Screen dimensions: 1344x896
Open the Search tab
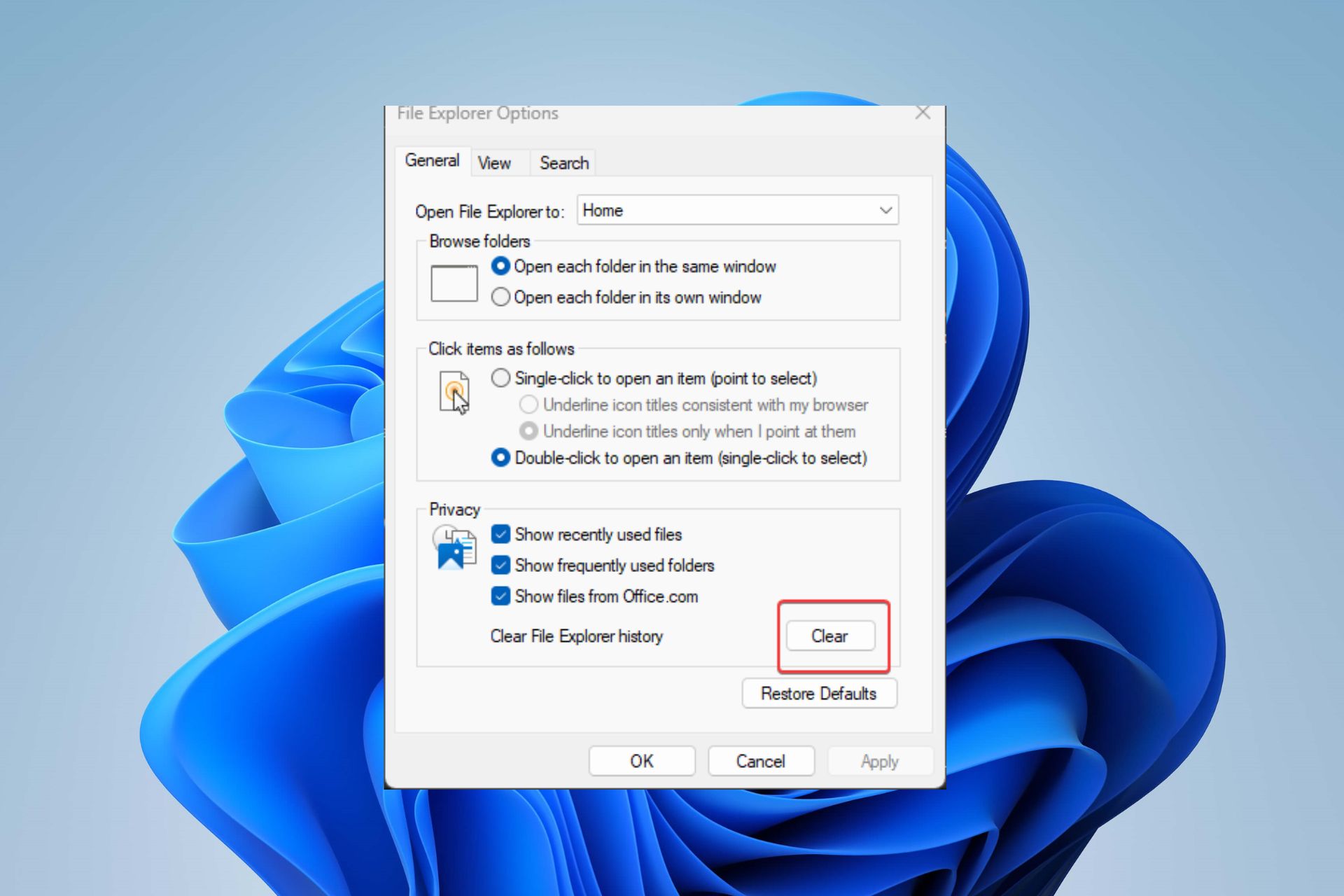click(x=563, y=163)
